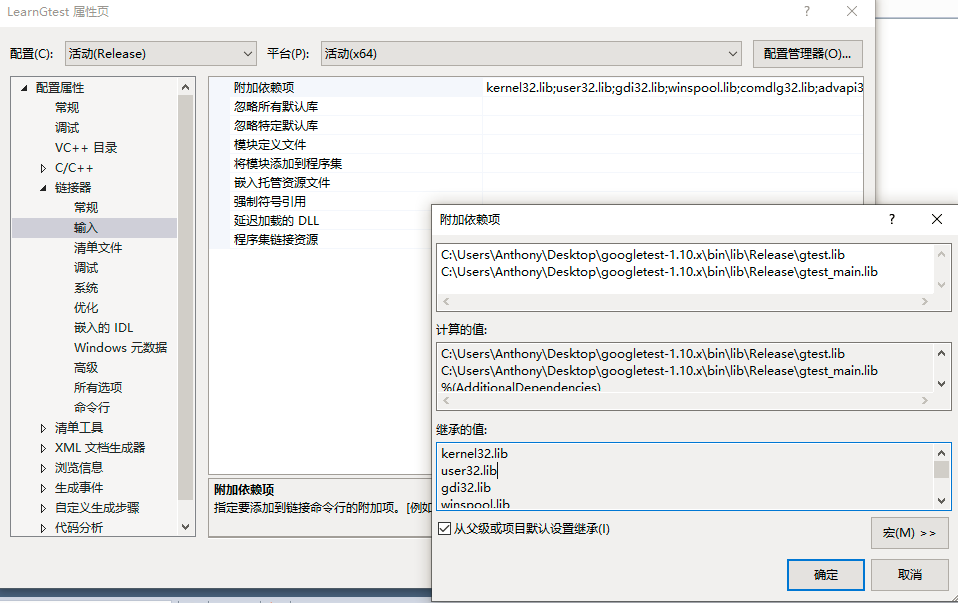Click the help (?) icon on 附加依赖项 dialog

[891, 219]
